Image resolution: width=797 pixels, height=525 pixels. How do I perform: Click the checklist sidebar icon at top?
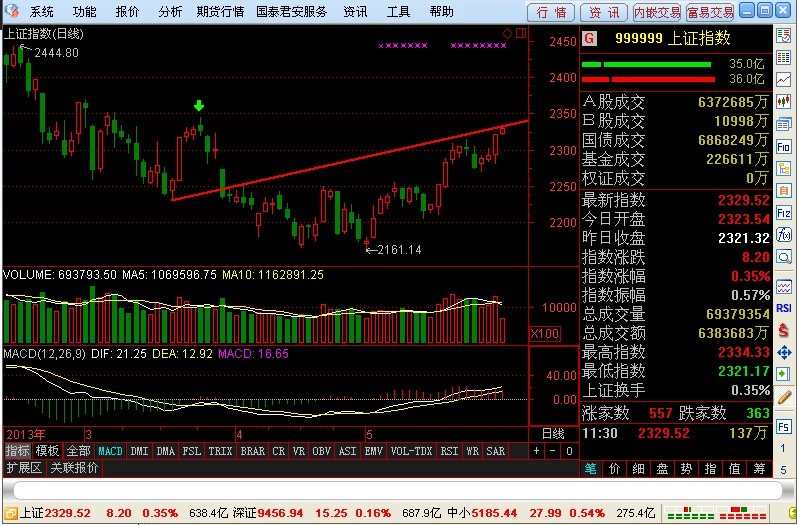click(x=783, y=36)
